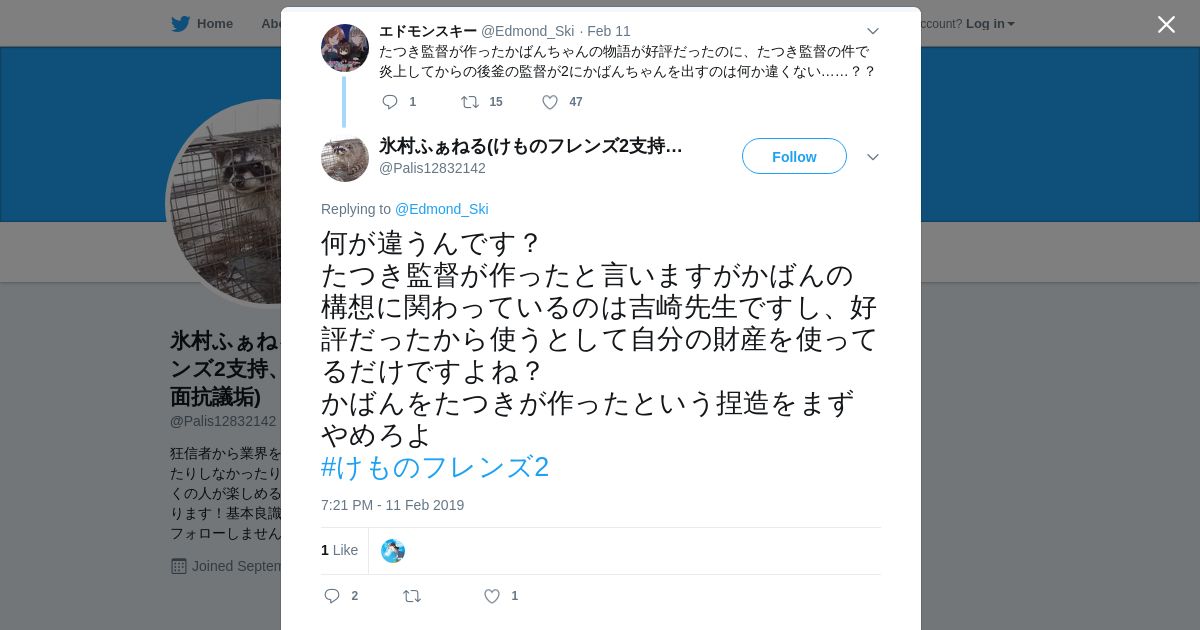This screenshot has width=1200, height=630.
Task: Open the liker's small avatar
Action: pyautogui.click(x=393, y=551)
